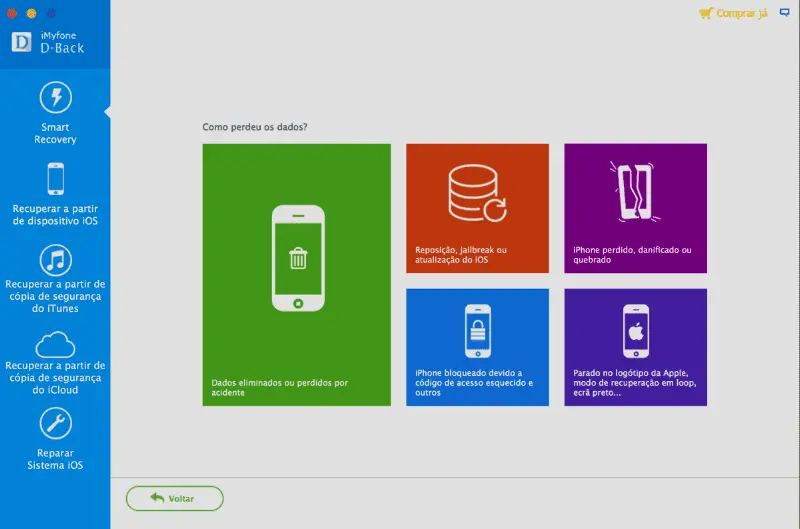800x529 pixels.
Task: Choose Parado no logótipo da Apple option text
Action: click(634, 383)
